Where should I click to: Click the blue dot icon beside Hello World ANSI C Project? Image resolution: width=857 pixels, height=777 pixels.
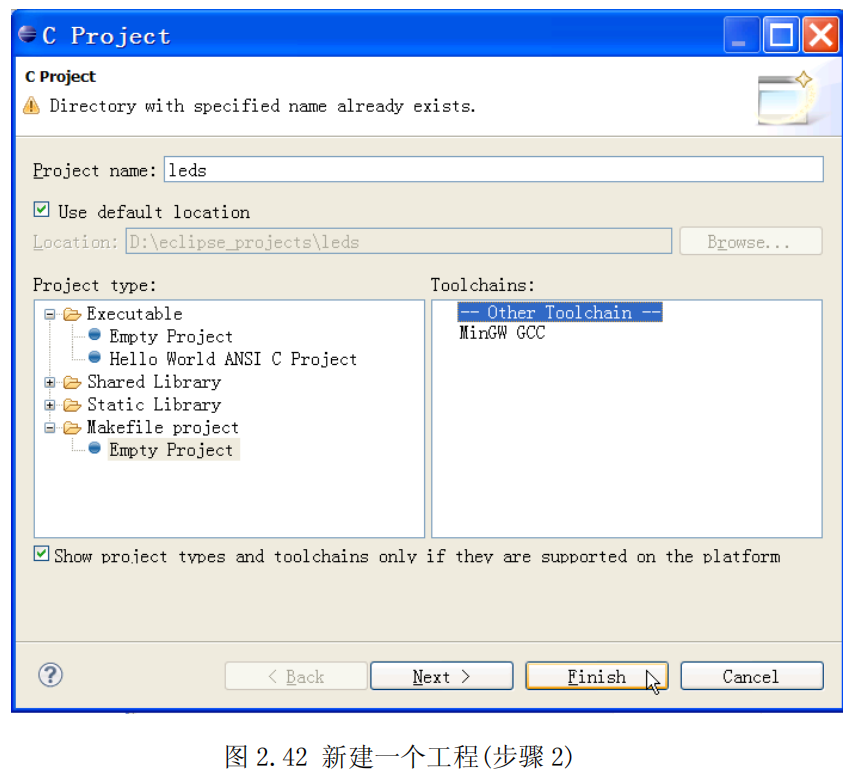(93, 359)
